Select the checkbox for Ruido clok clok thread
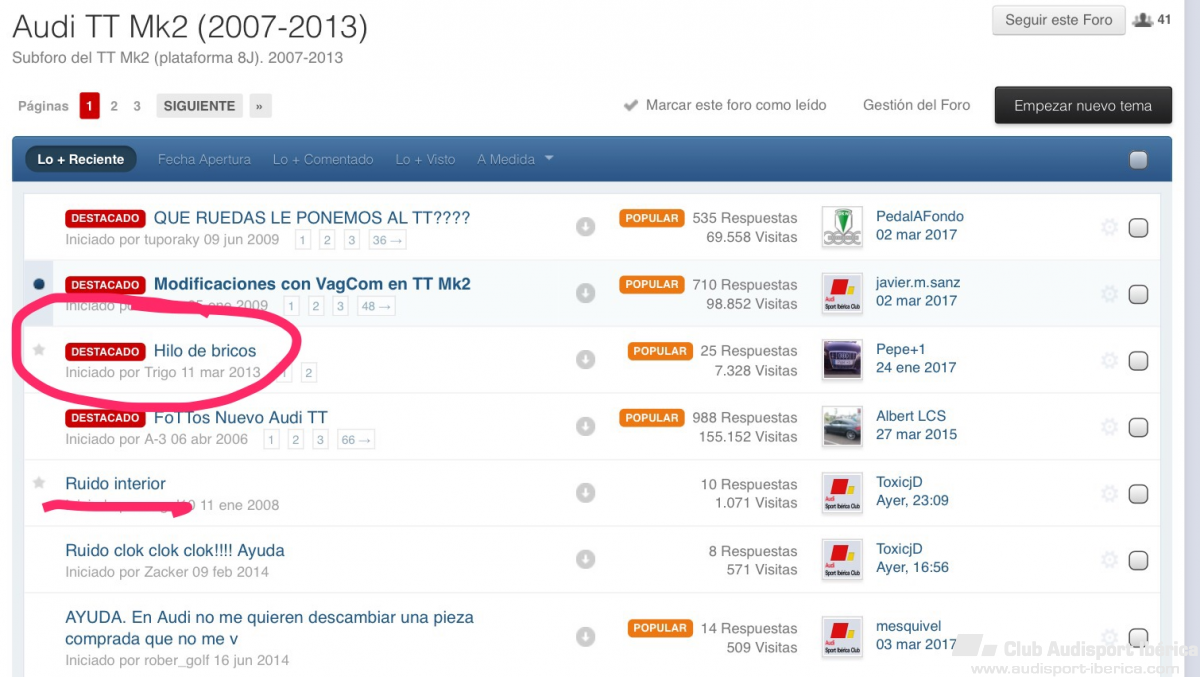This screenshot has width=1200, height=677. coord(1138,560)
